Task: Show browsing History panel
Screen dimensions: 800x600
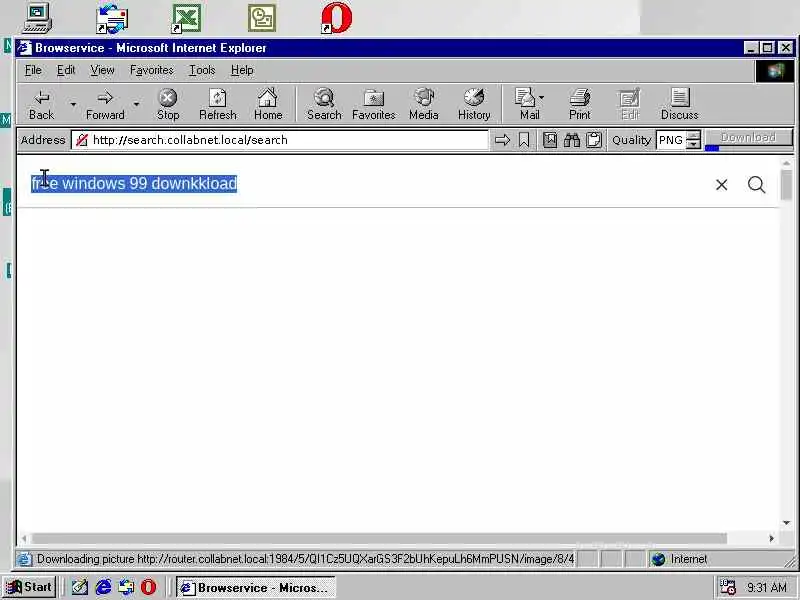Action: (x=474, y=105)
